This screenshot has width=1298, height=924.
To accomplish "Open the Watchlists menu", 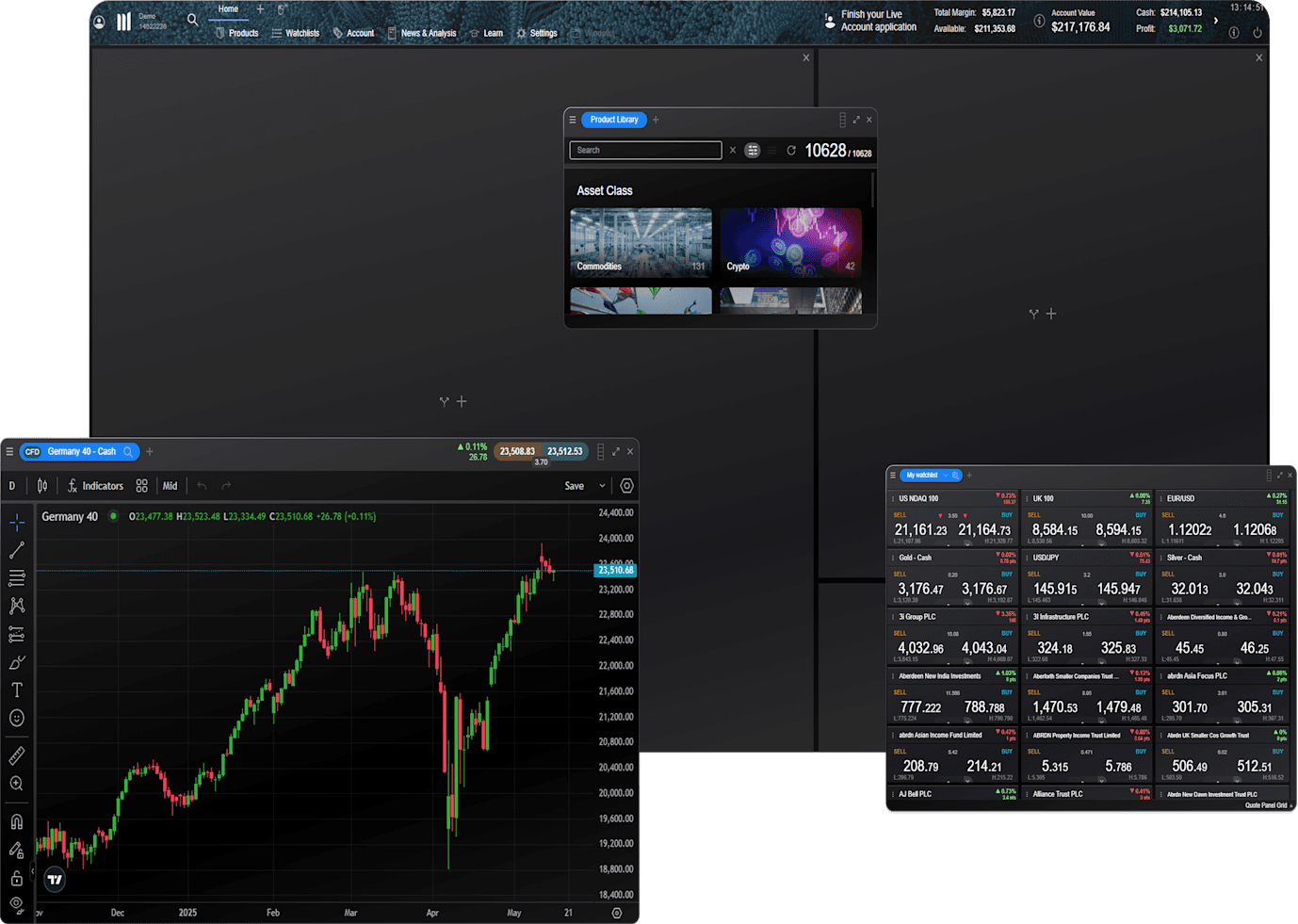I will [296, 33].
